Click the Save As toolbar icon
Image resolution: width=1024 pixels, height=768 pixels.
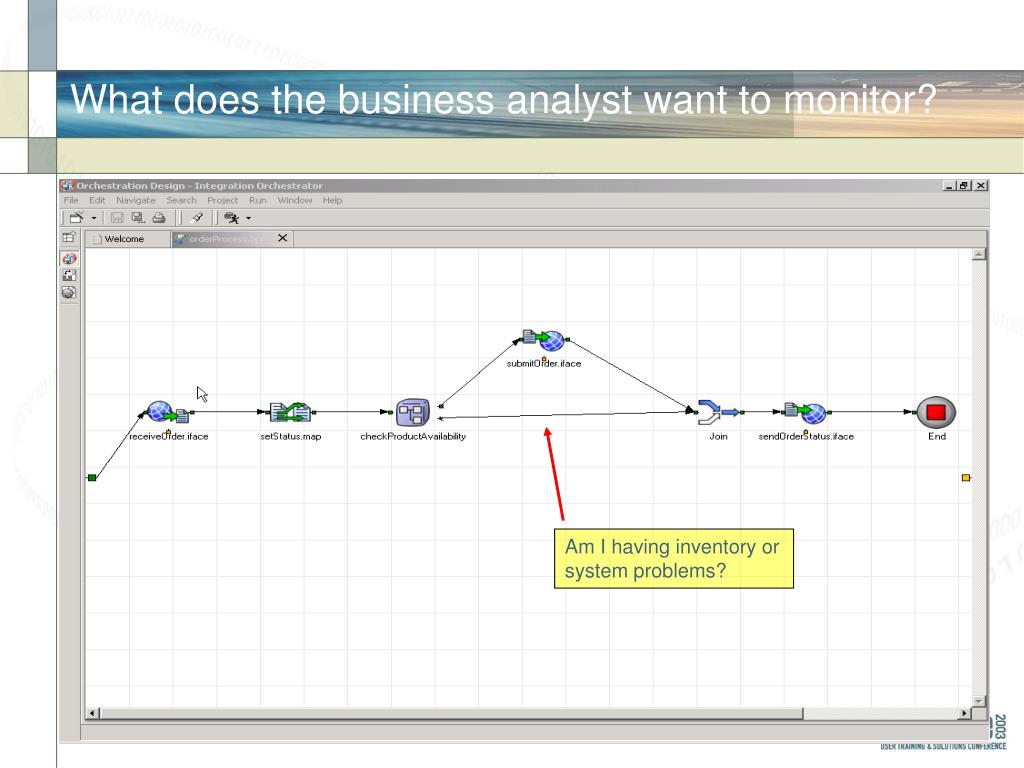tap(138, 217)
